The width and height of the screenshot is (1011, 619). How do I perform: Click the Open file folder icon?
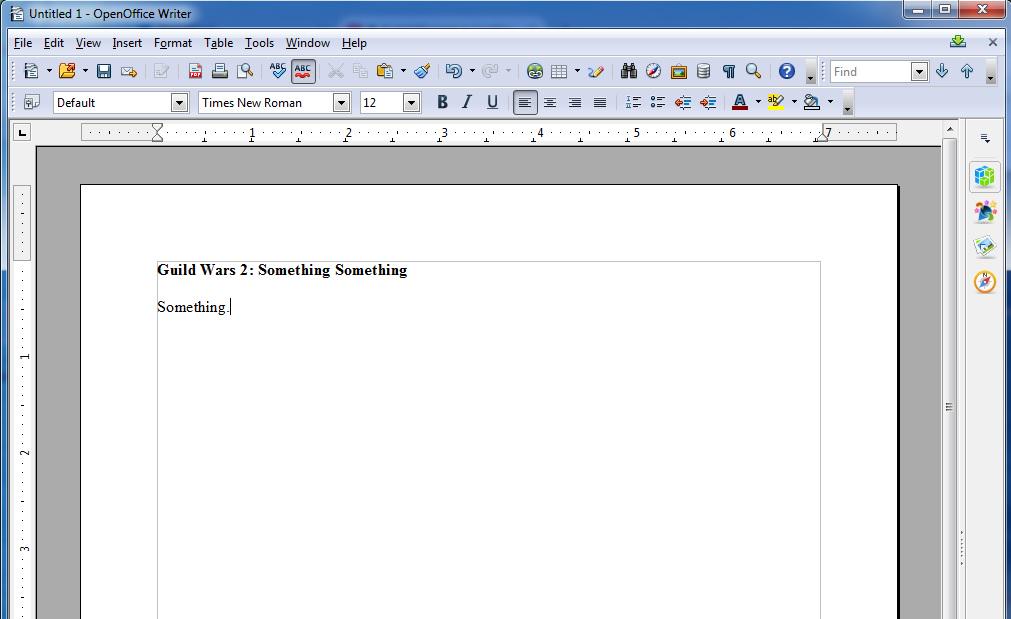(67, 71)
